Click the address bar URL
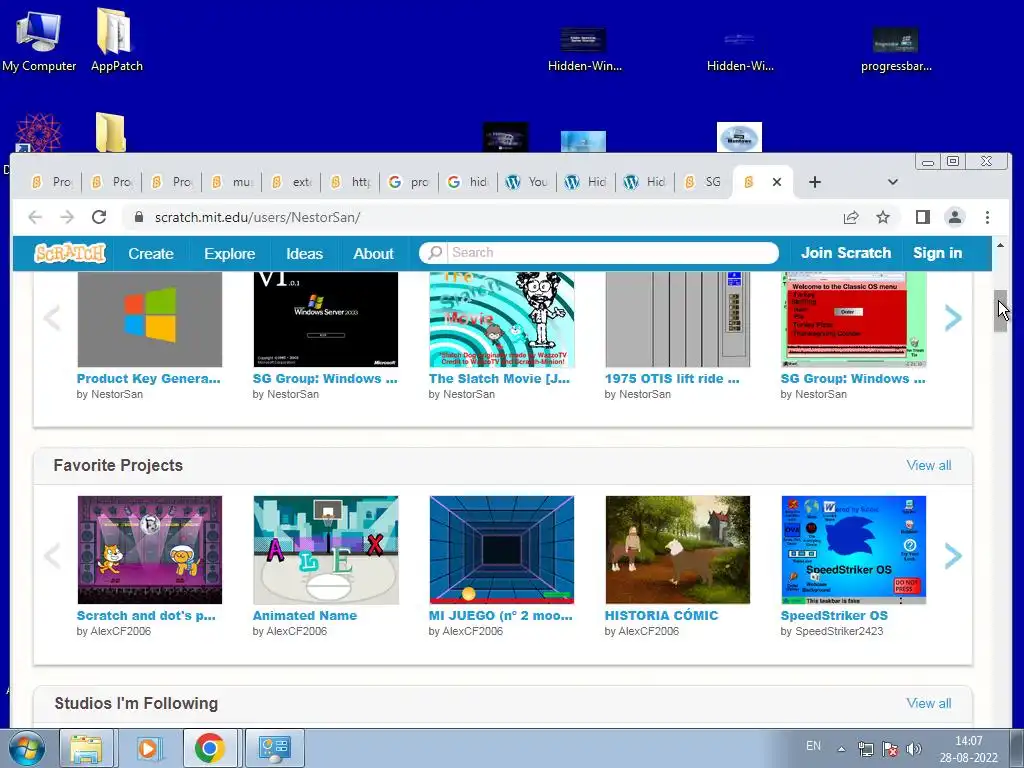This screenshot has height=768, width=1024. tap(257, 217)
